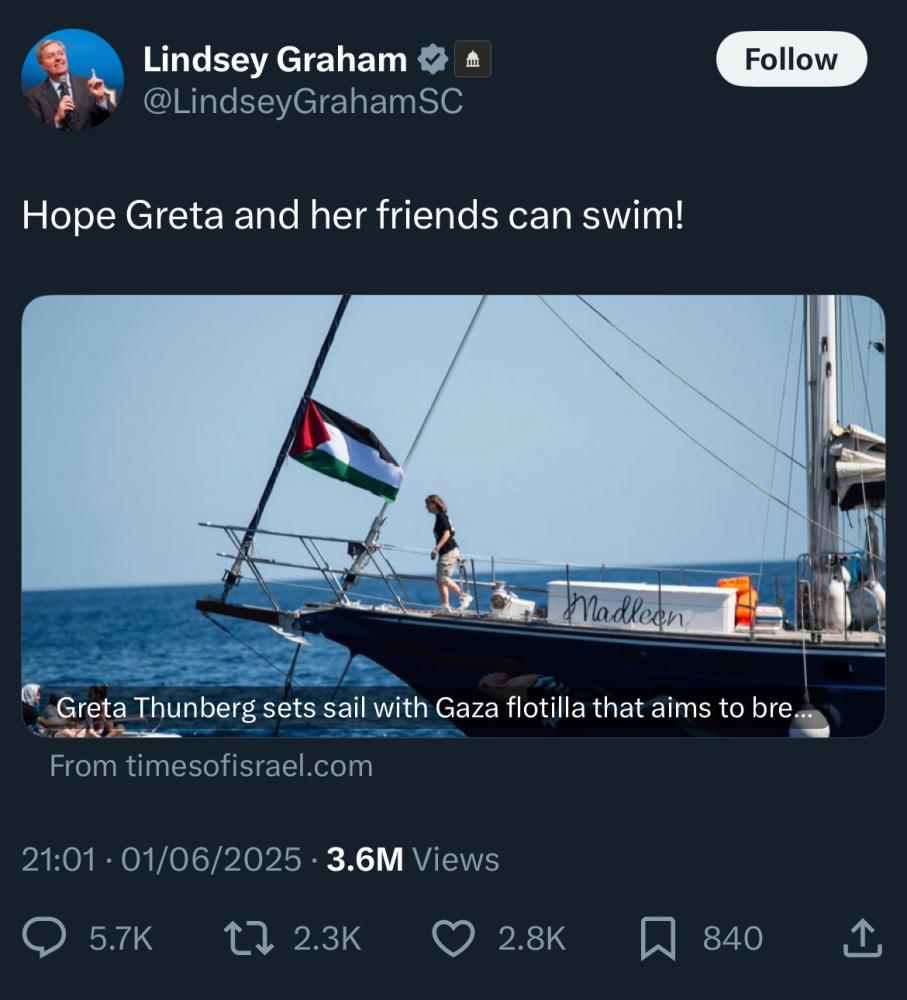Open the 'From timesofisrael.com' source link
Screen dimensions: 907x1000
point(211,766)
